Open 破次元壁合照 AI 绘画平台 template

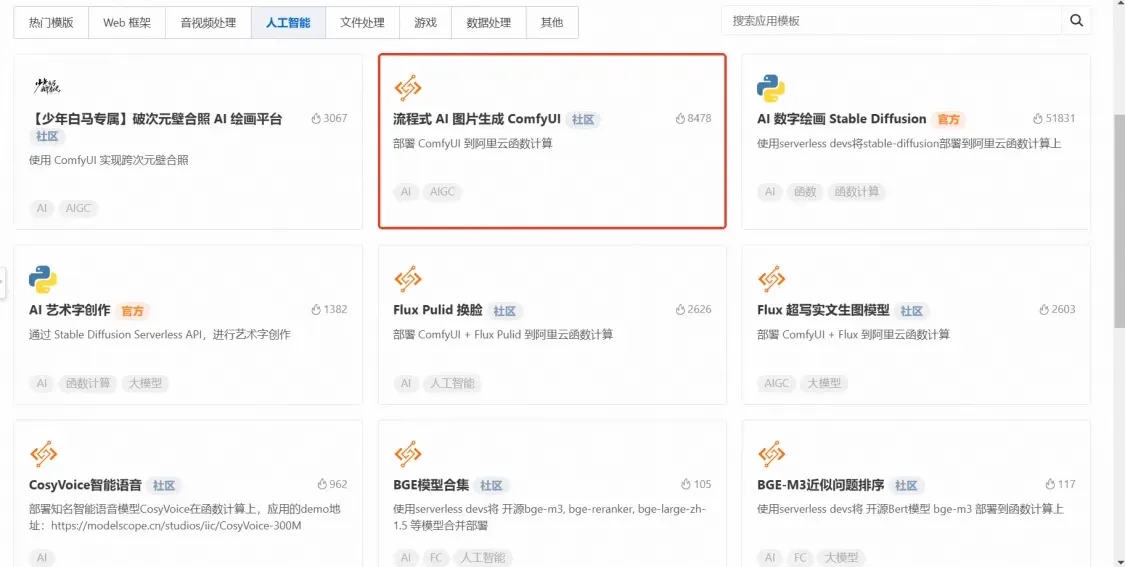(156, 119)
